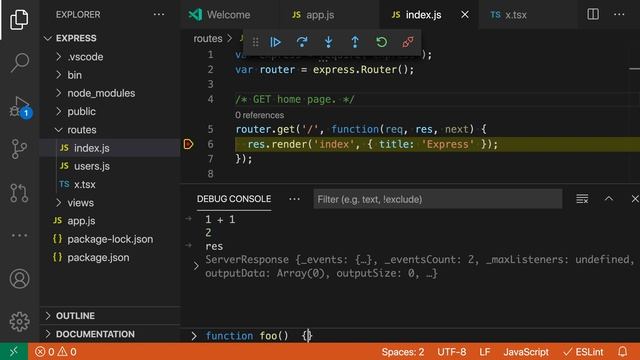Viewport: 640px width, 360px height.
Task: Open package-lock.json file
Action: pos(110,239)
